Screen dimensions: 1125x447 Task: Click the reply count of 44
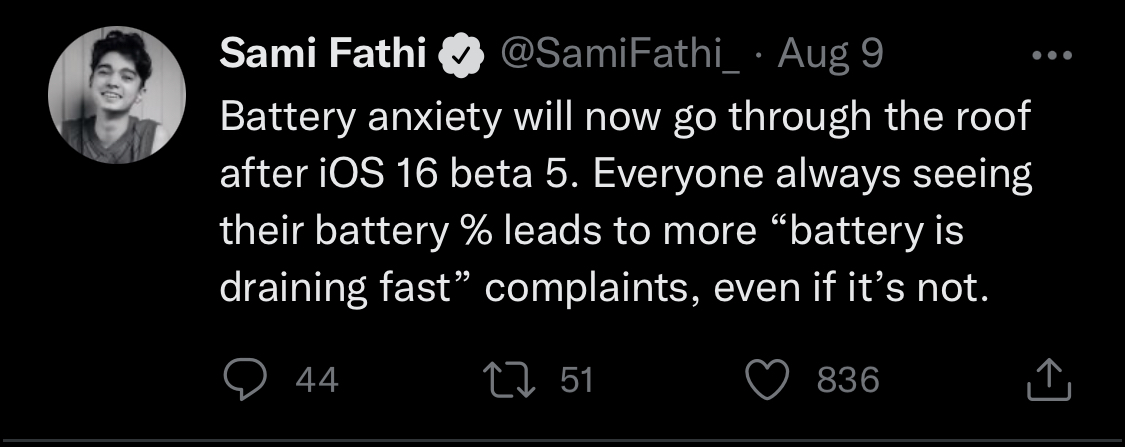pyautogui.click(x=318, y=380)
